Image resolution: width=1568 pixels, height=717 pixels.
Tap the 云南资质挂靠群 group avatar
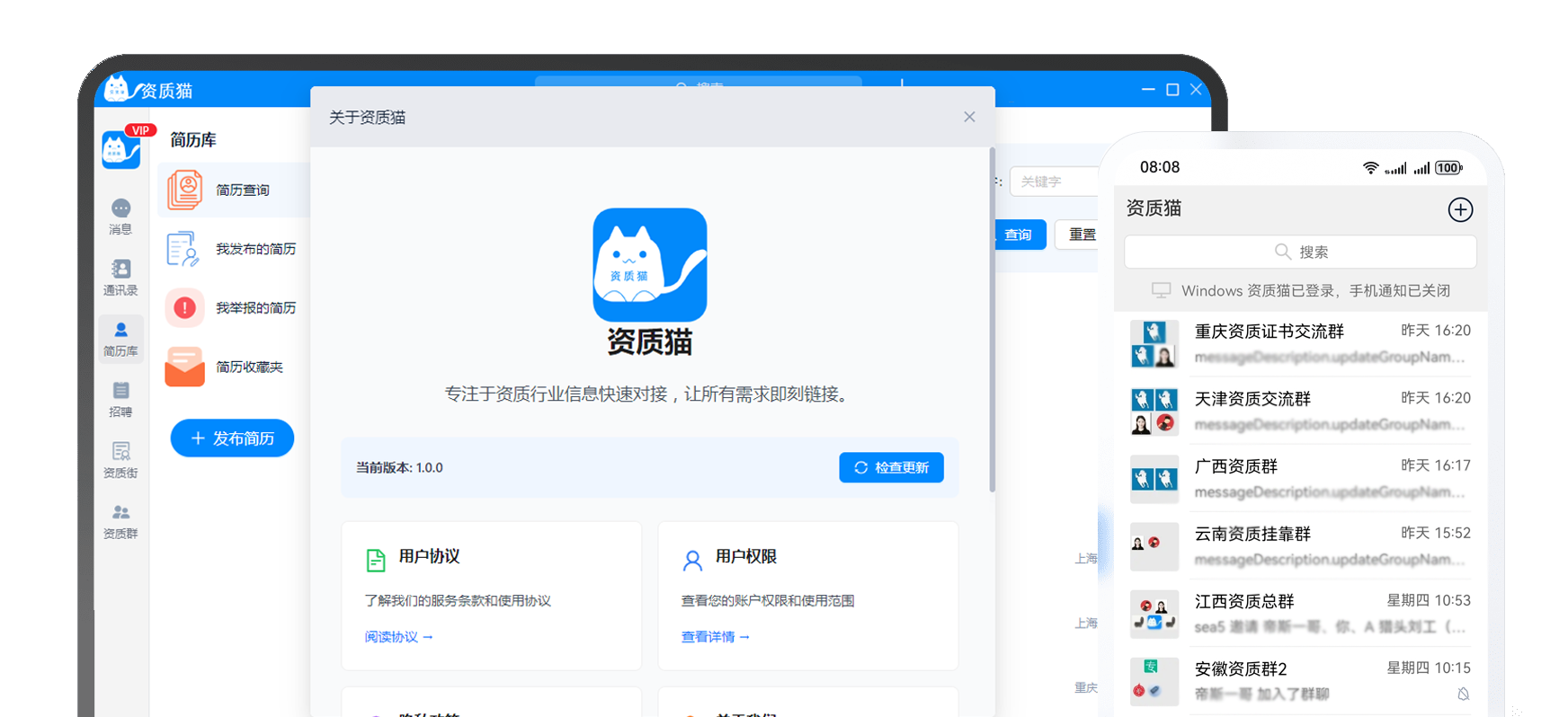(1154, 546)
